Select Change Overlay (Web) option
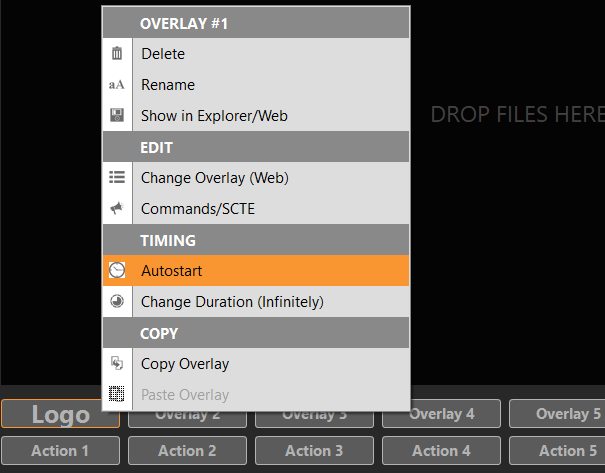605x473 pixels. point(214,178)
